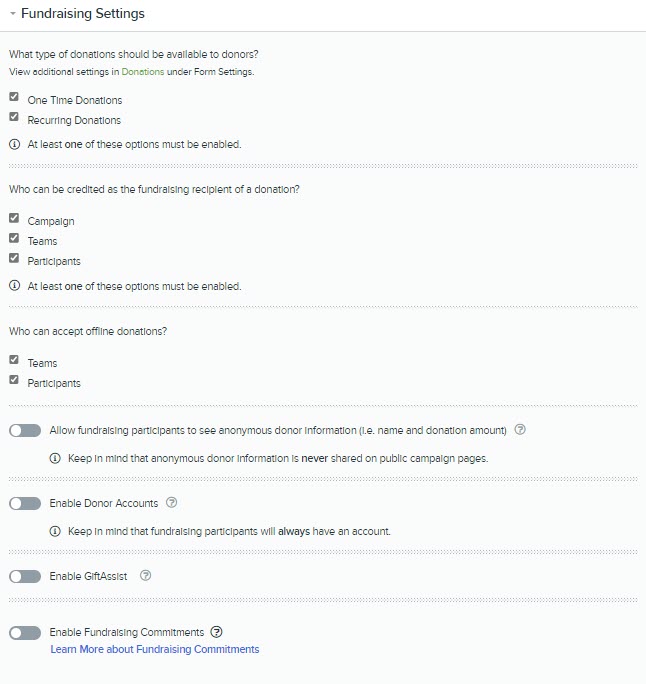Click help icon beside Enable GiftAssist
Screen dimensions: 646x684
145,575
